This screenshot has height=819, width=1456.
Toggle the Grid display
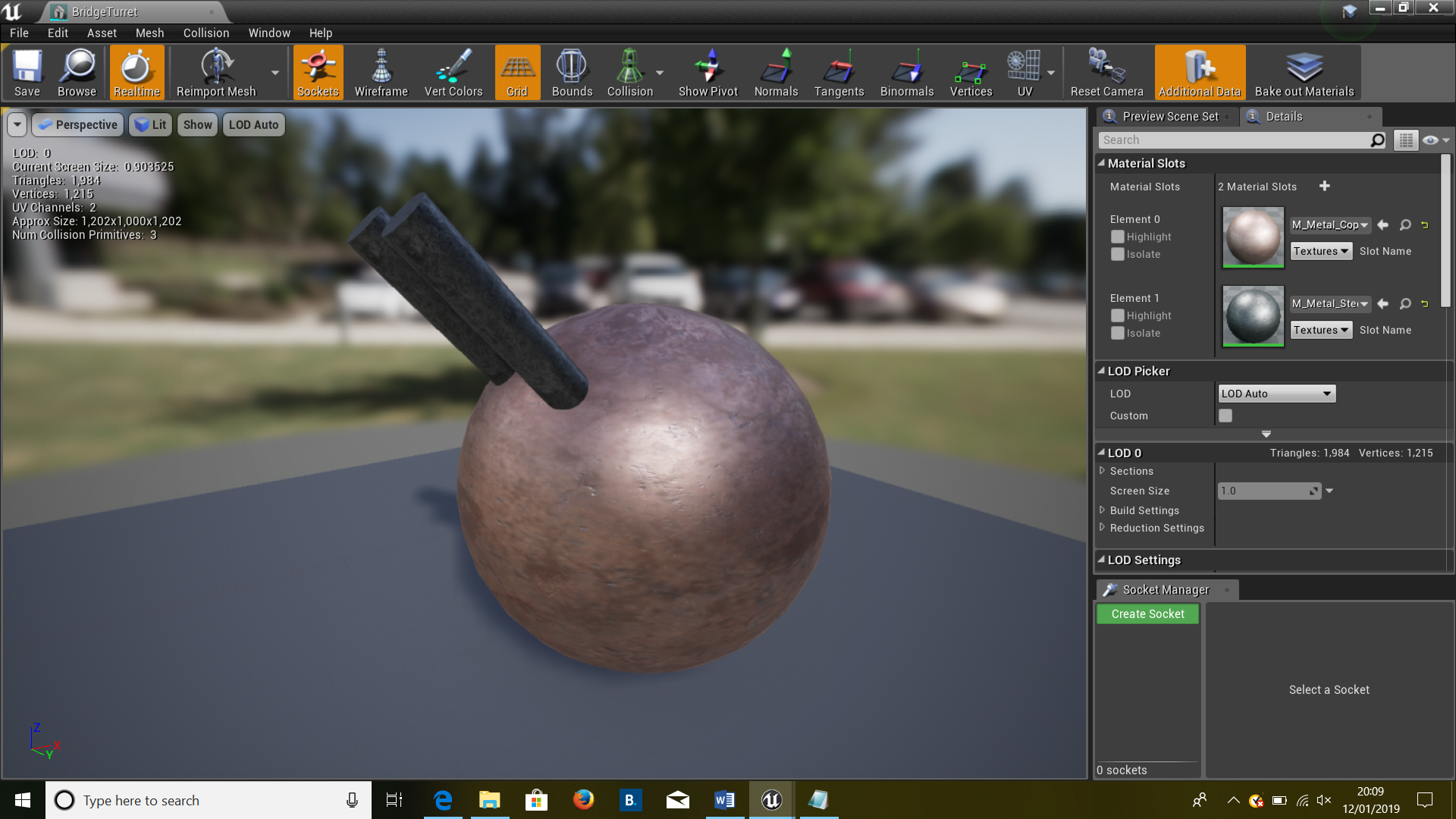tap(517, 73)
